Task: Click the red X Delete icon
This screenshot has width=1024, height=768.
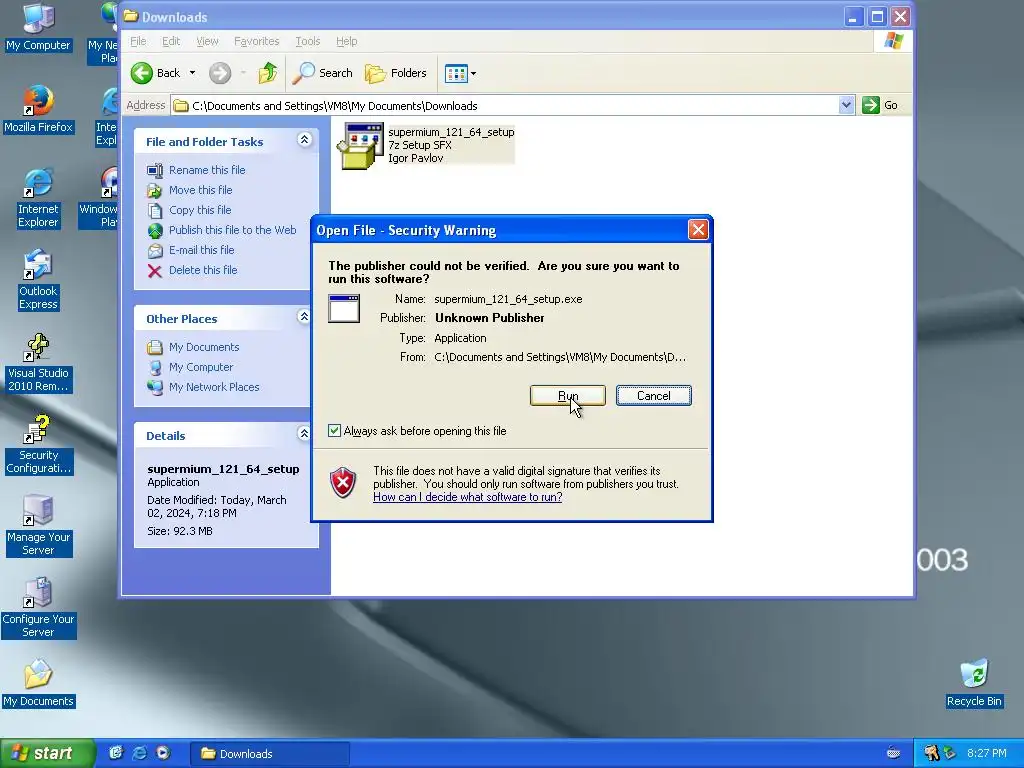Action: (x=155, y=271)
